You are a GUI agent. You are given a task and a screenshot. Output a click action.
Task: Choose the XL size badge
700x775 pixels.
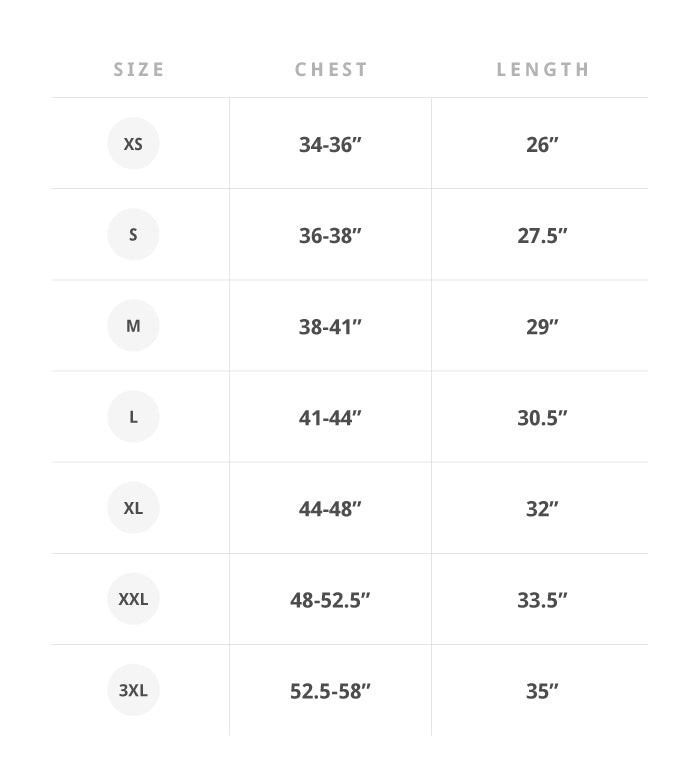point(133,508)
